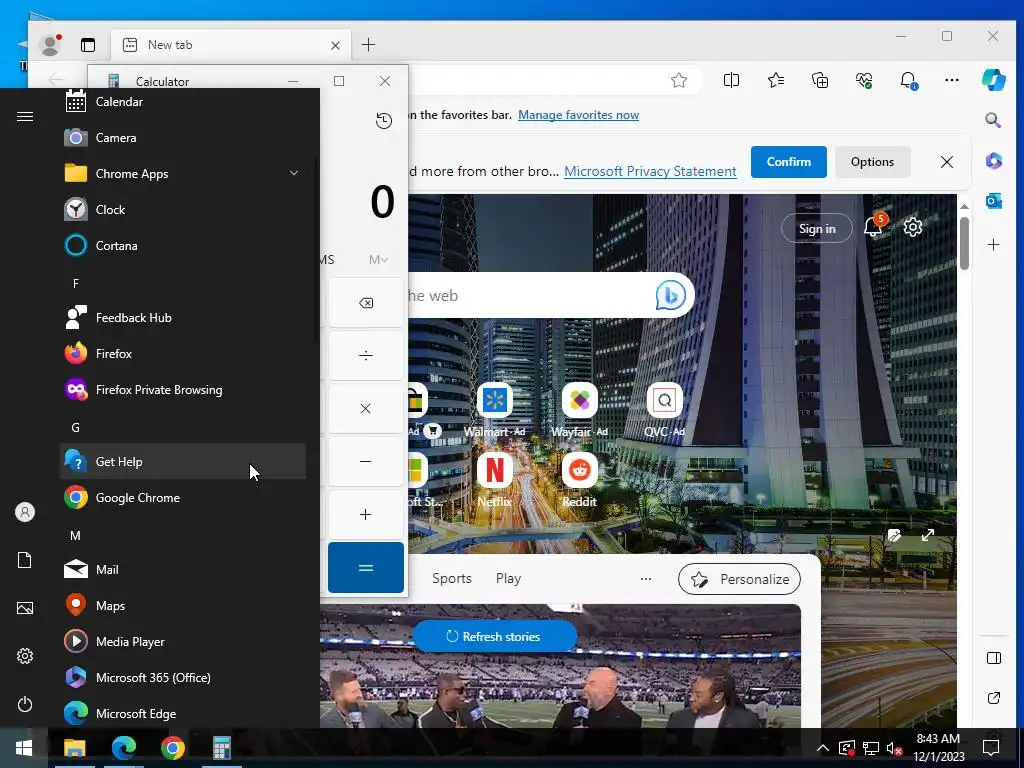Click Manage favorites now link
Image resolution: width=1024 pixels, height=768 pixels.
tap(579, 115)
